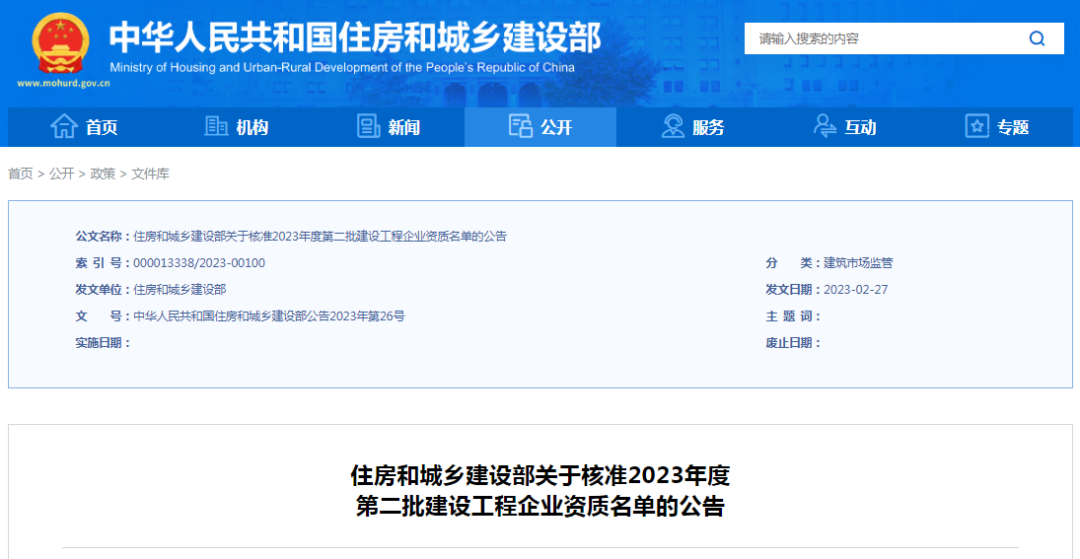The width and height of the screenshot is (1080, 559).
Task: Click 文件库 in the breadcrumb
Action: [150, 174]
